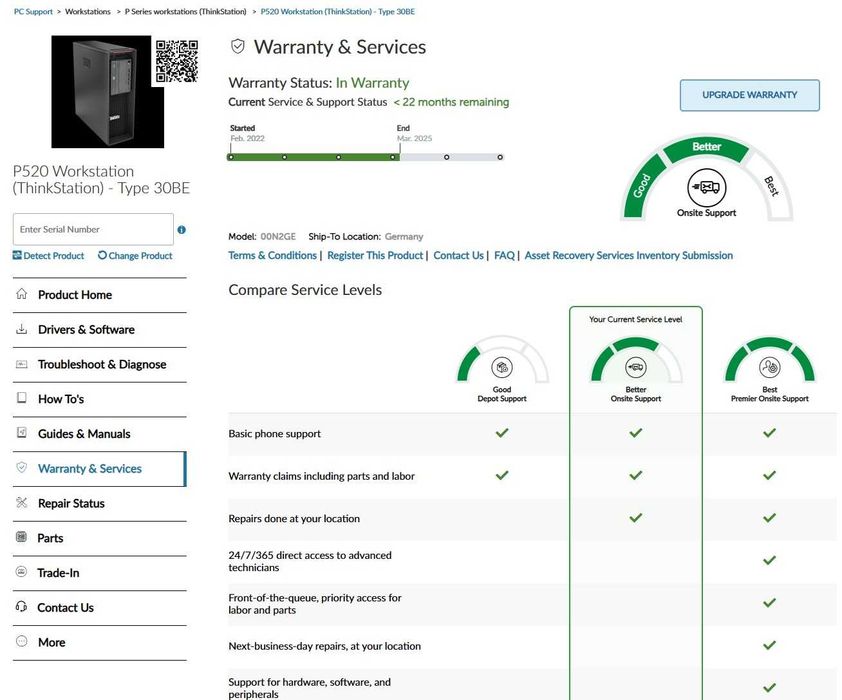Click the Better Onsite Support gauge icon
Screen dimensions: 842x700
click(636, 367)
